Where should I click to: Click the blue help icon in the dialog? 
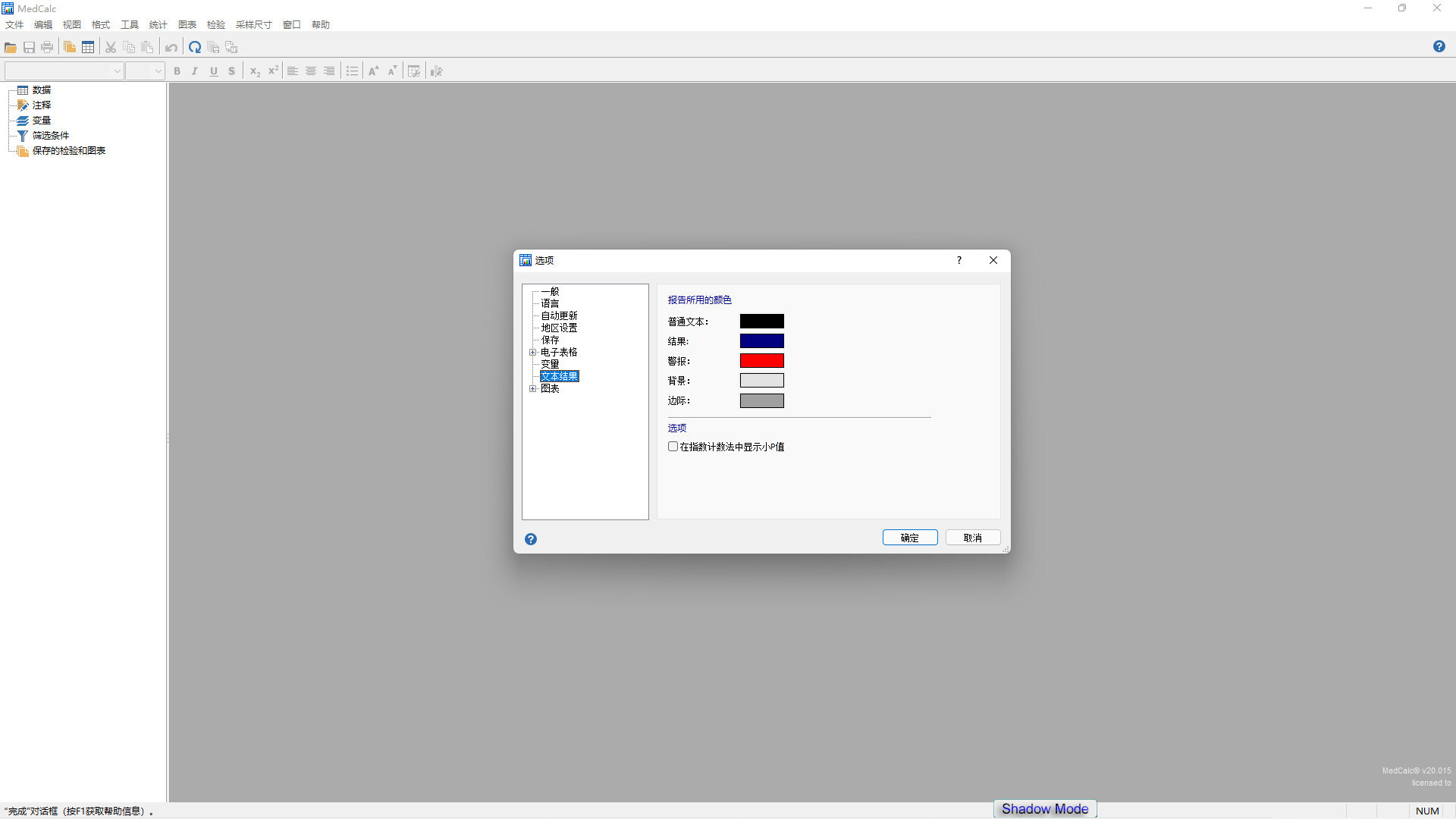531,539
